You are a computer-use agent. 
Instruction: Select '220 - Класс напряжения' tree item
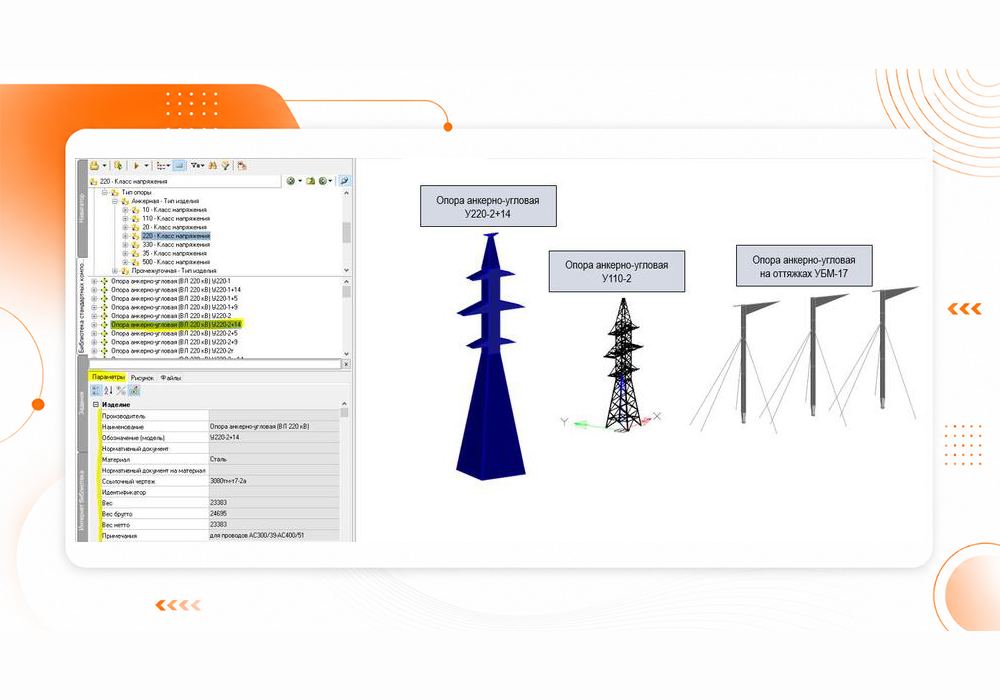pyautogui.click(x=176, y=236)
